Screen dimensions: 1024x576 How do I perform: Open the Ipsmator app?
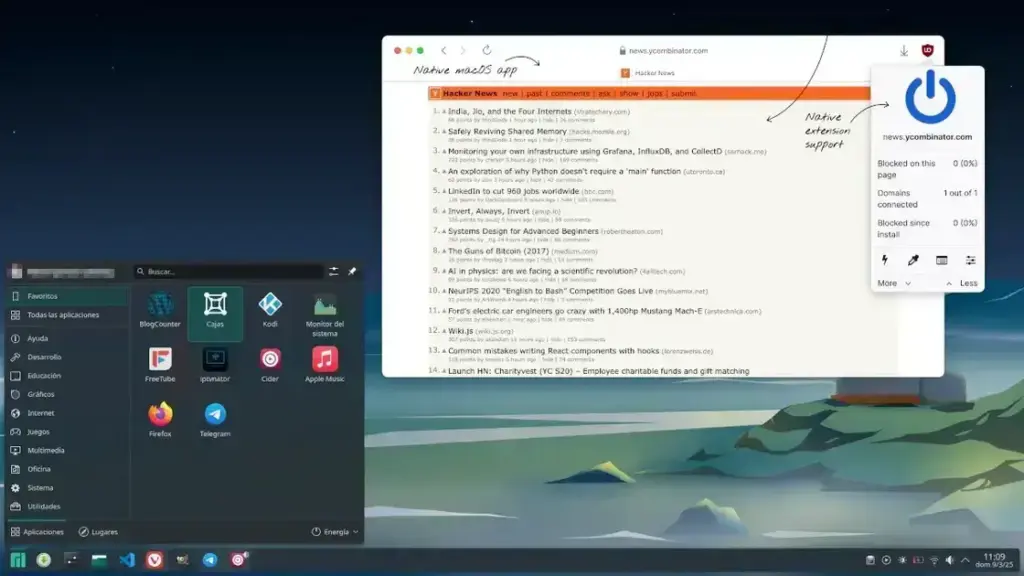click(x=215, y=365)
